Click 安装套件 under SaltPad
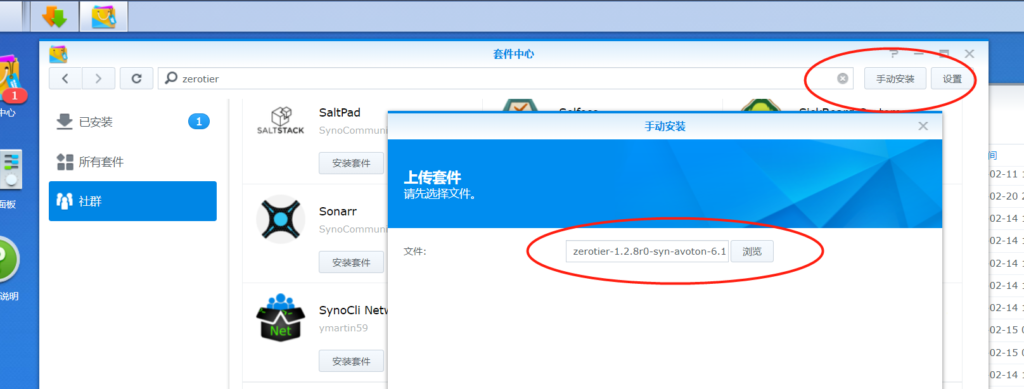The width and height of the screenshot is (1024, 389). [x=351, y=163]
